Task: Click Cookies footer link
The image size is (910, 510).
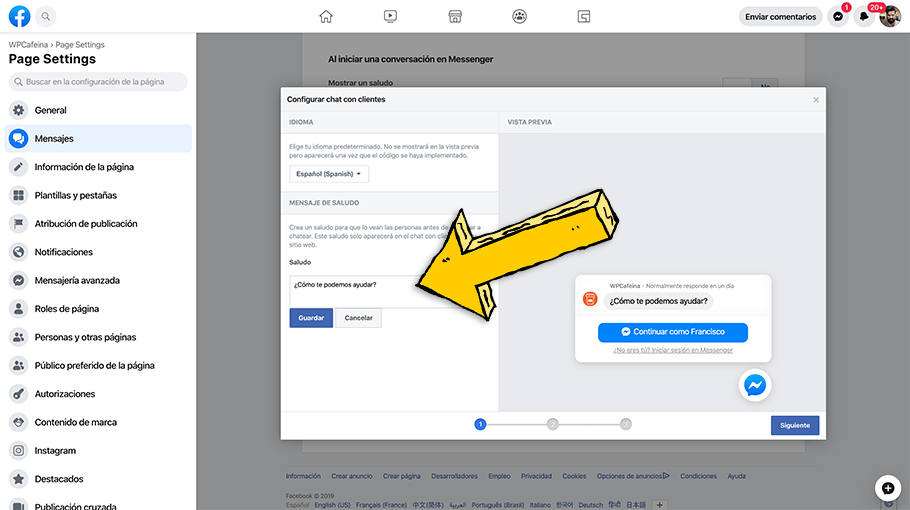Action: pos(574,476)
